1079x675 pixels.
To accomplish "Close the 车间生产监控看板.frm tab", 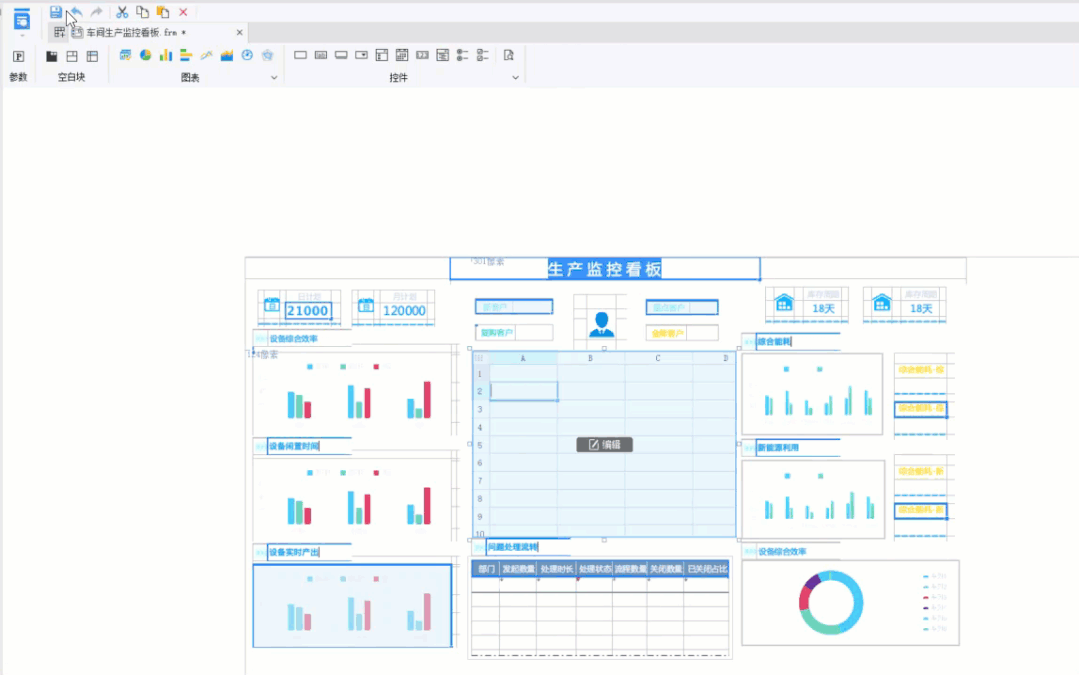I will (x=239, y=32).
